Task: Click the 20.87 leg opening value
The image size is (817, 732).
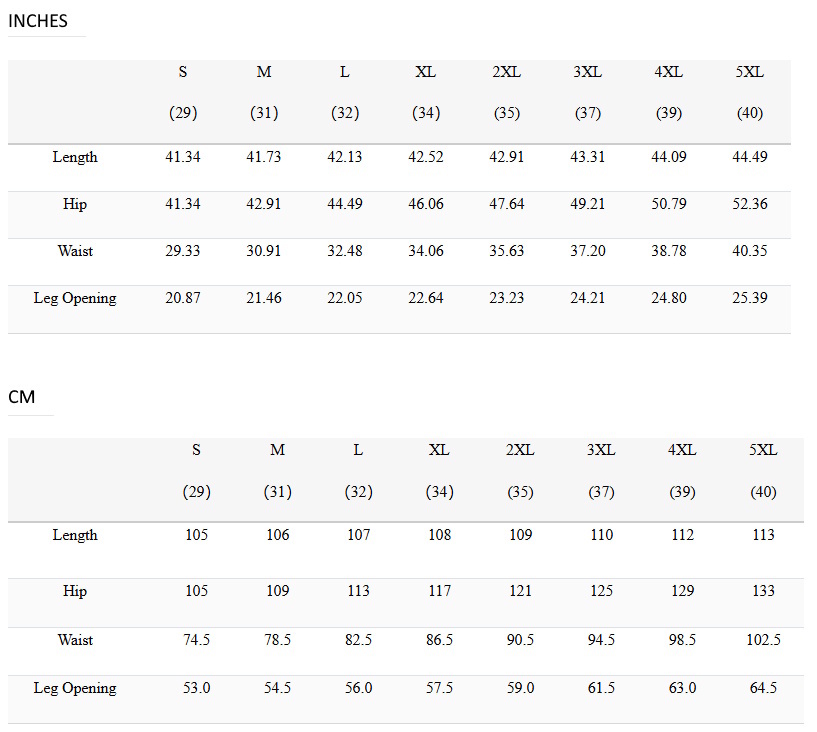Action: [183, 298]
